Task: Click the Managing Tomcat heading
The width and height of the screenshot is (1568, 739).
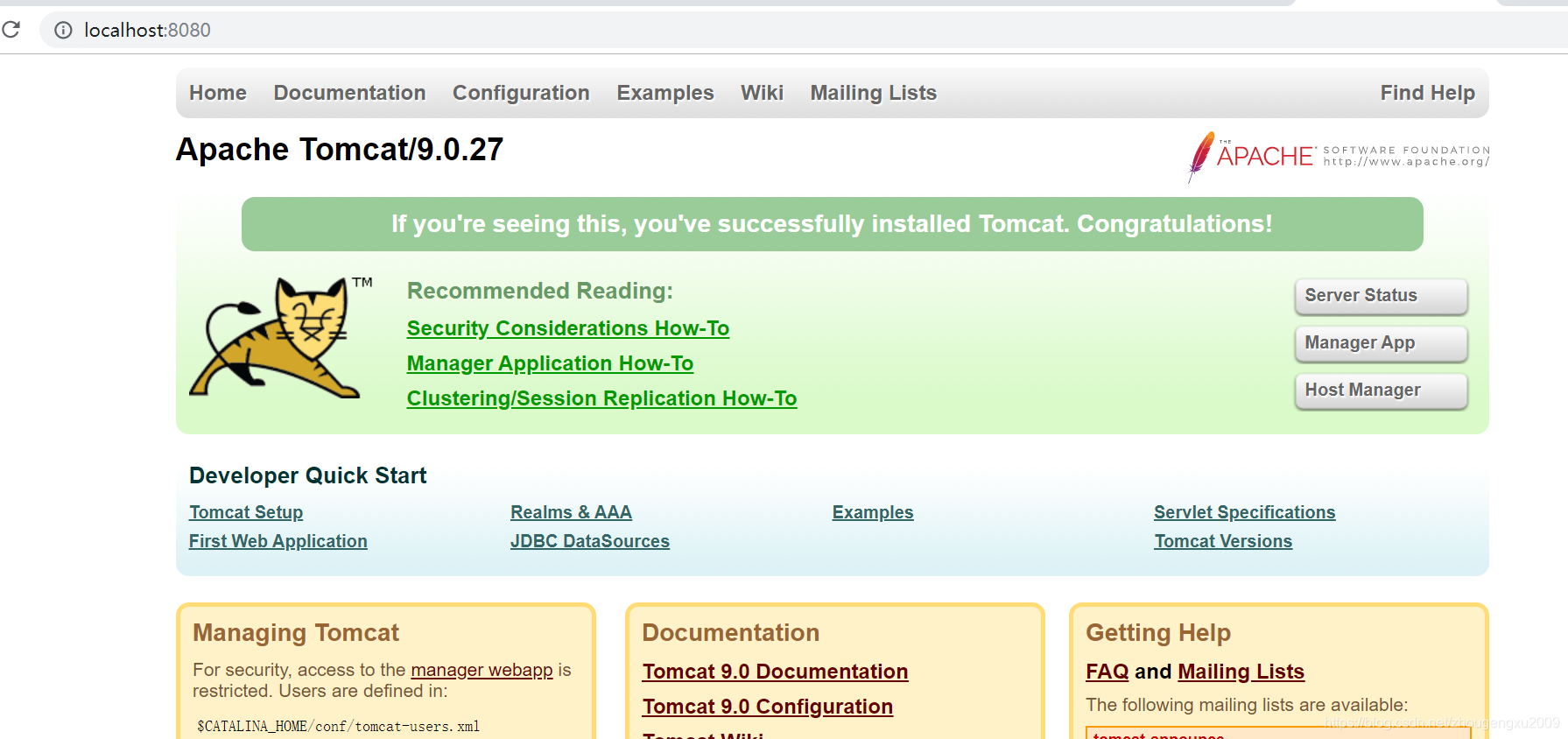Action: click(x=296, y=633)
